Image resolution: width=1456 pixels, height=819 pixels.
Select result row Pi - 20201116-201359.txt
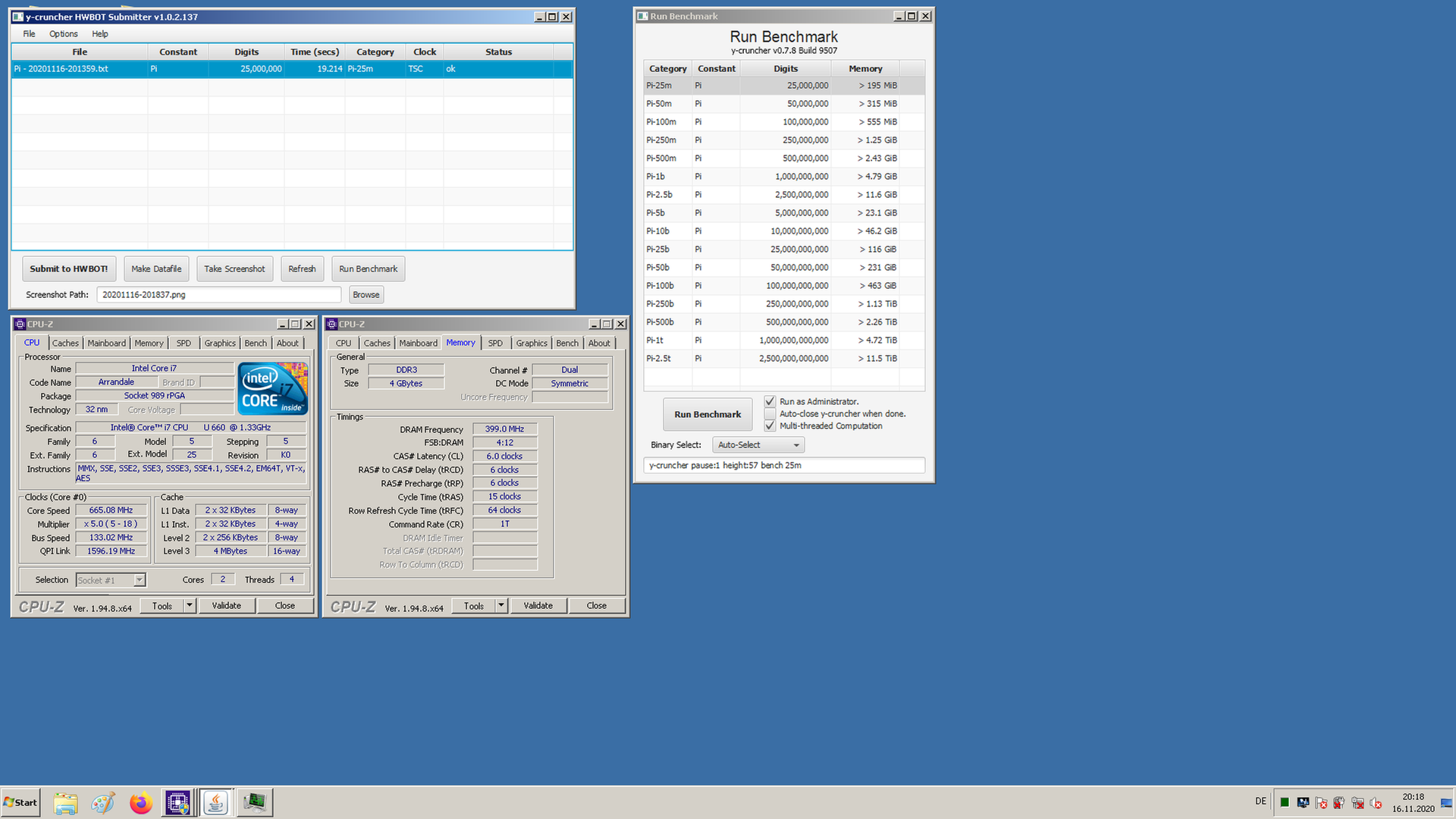point(292,69)
